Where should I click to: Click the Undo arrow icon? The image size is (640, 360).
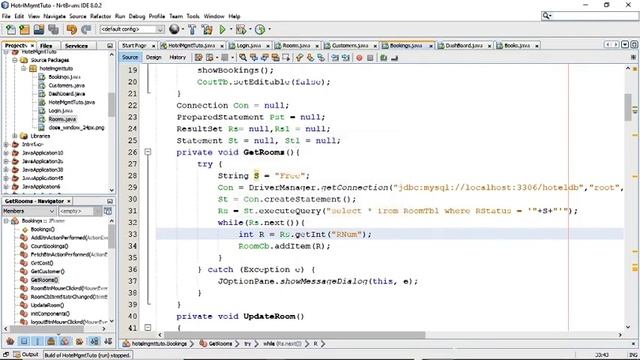[72, 29]
